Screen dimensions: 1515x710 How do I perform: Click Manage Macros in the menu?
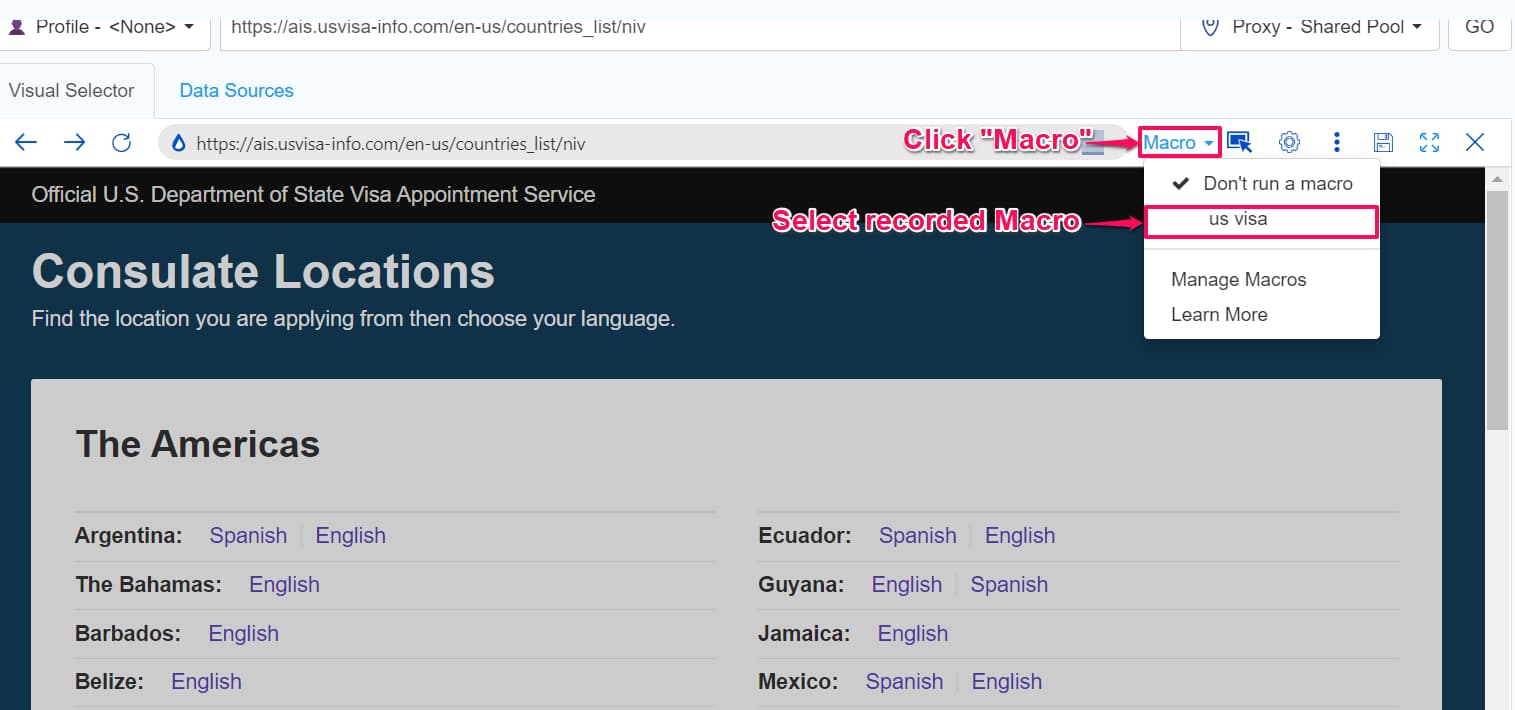[1238, 280]
